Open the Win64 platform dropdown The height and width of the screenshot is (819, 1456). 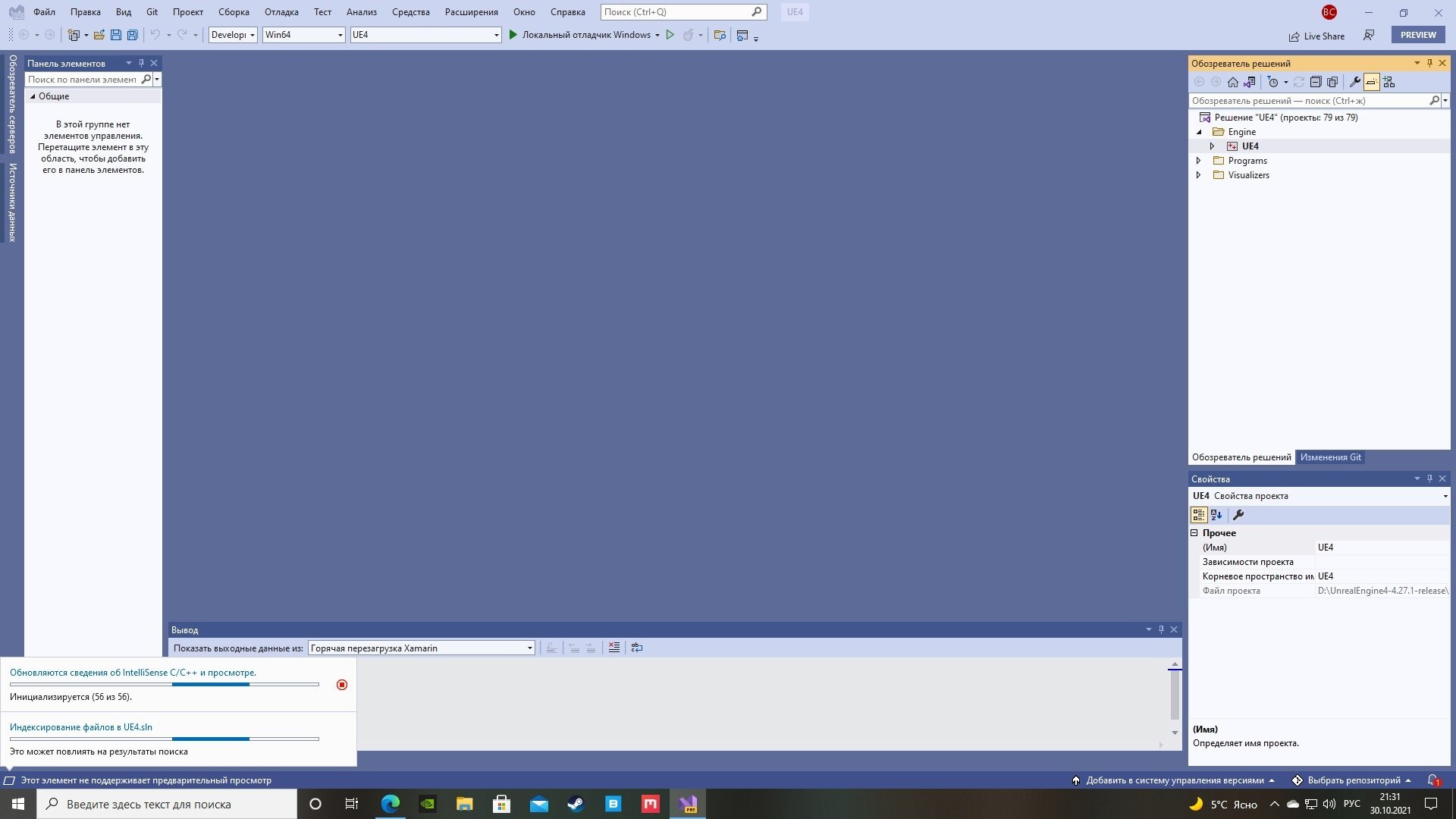[303, 35]
